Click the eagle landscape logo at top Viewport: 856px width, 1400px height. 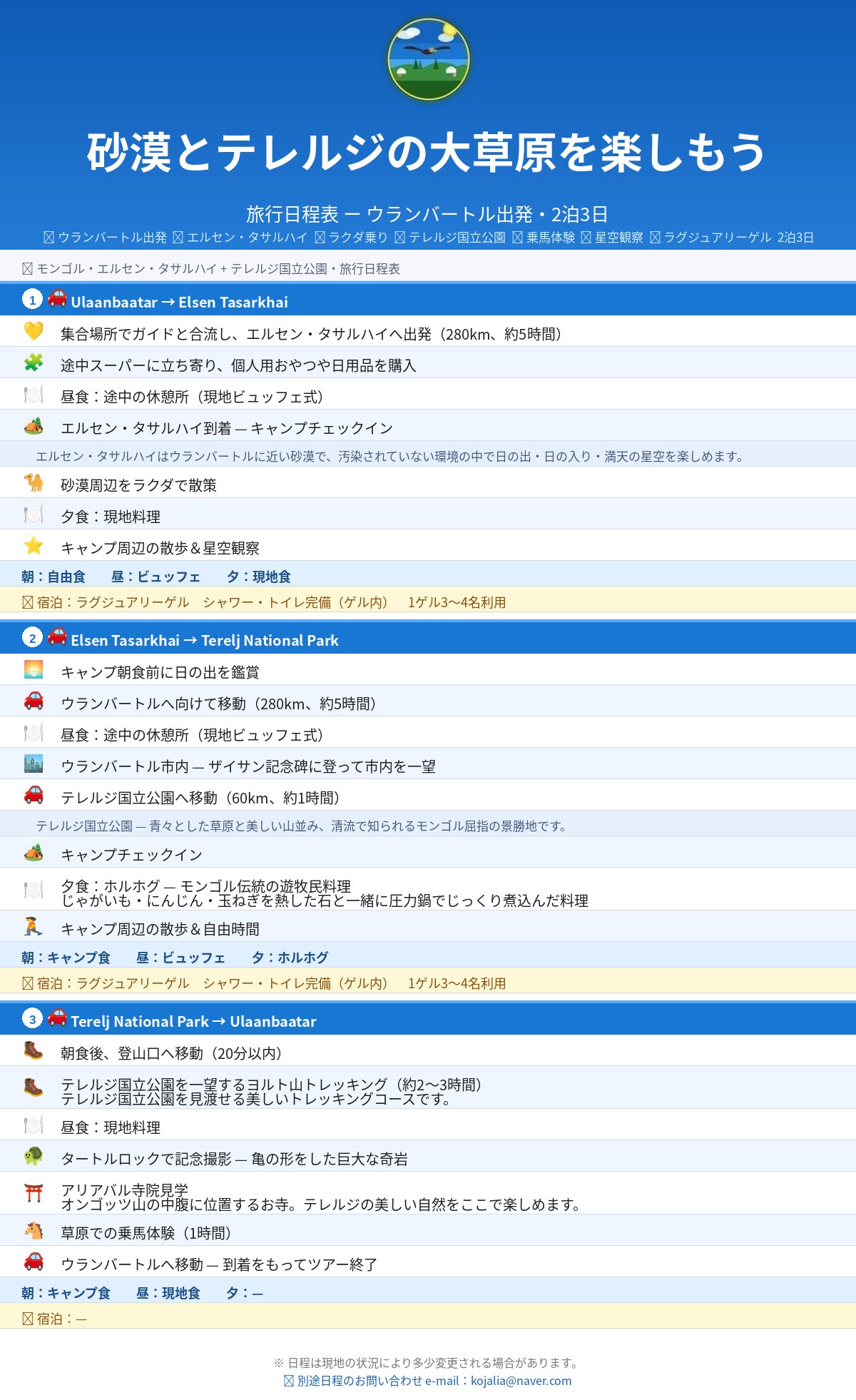[428, 59]
